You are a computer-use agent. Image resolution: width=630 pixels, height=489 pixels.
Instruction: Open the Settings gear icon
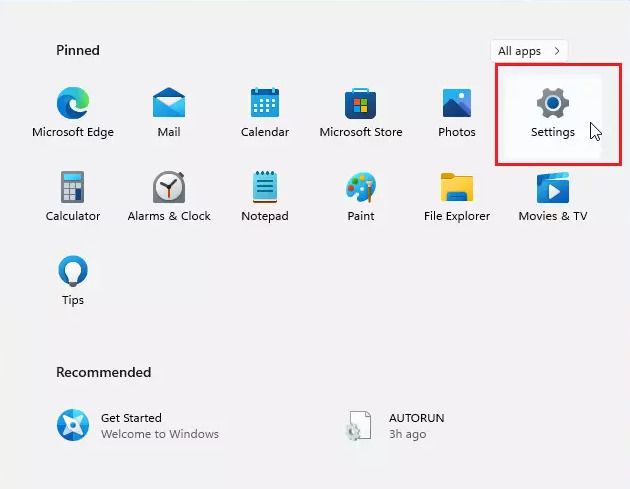coord(553,103)
